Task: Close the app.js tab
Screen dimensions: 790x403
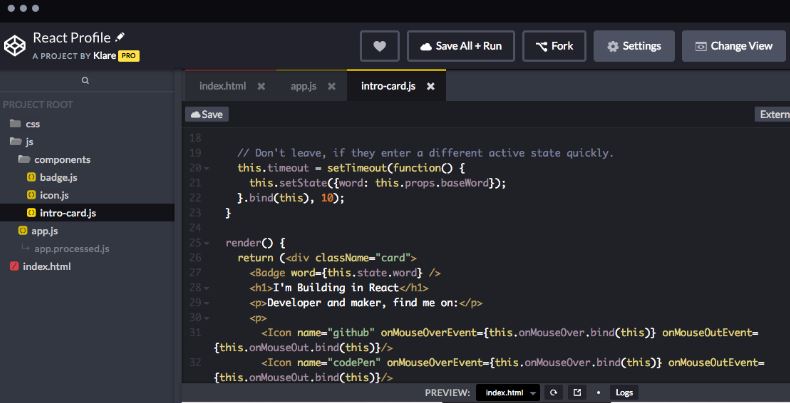Action: coord(332,86)
